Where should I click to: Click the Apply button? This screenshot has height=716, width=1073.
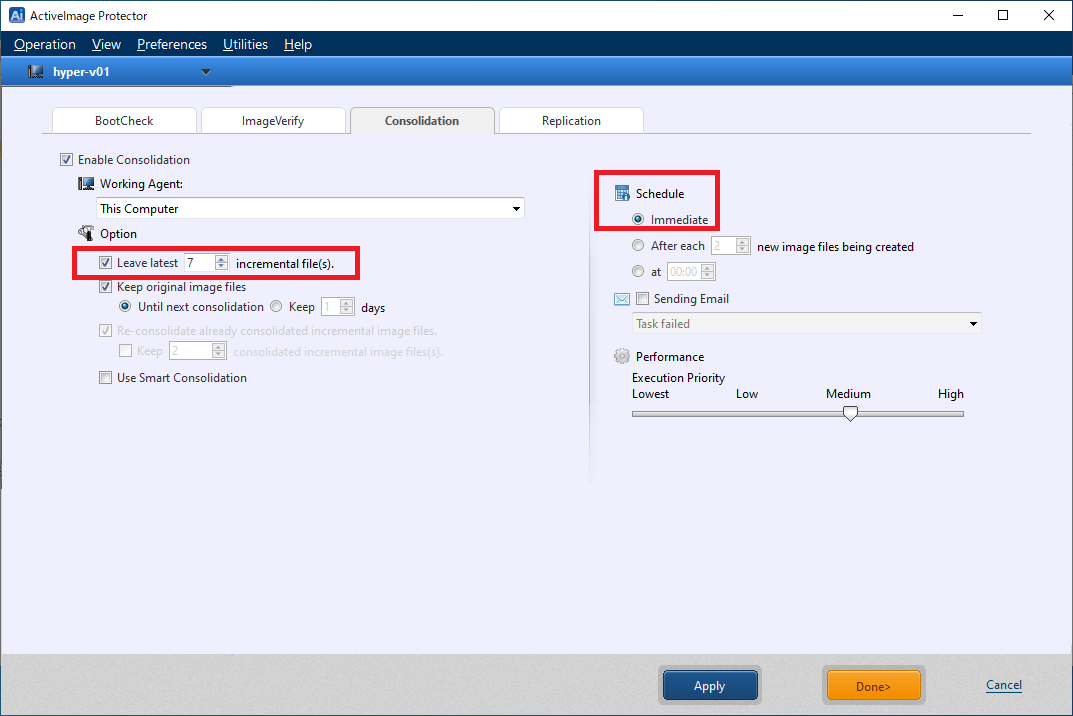[x=710, y=685]
